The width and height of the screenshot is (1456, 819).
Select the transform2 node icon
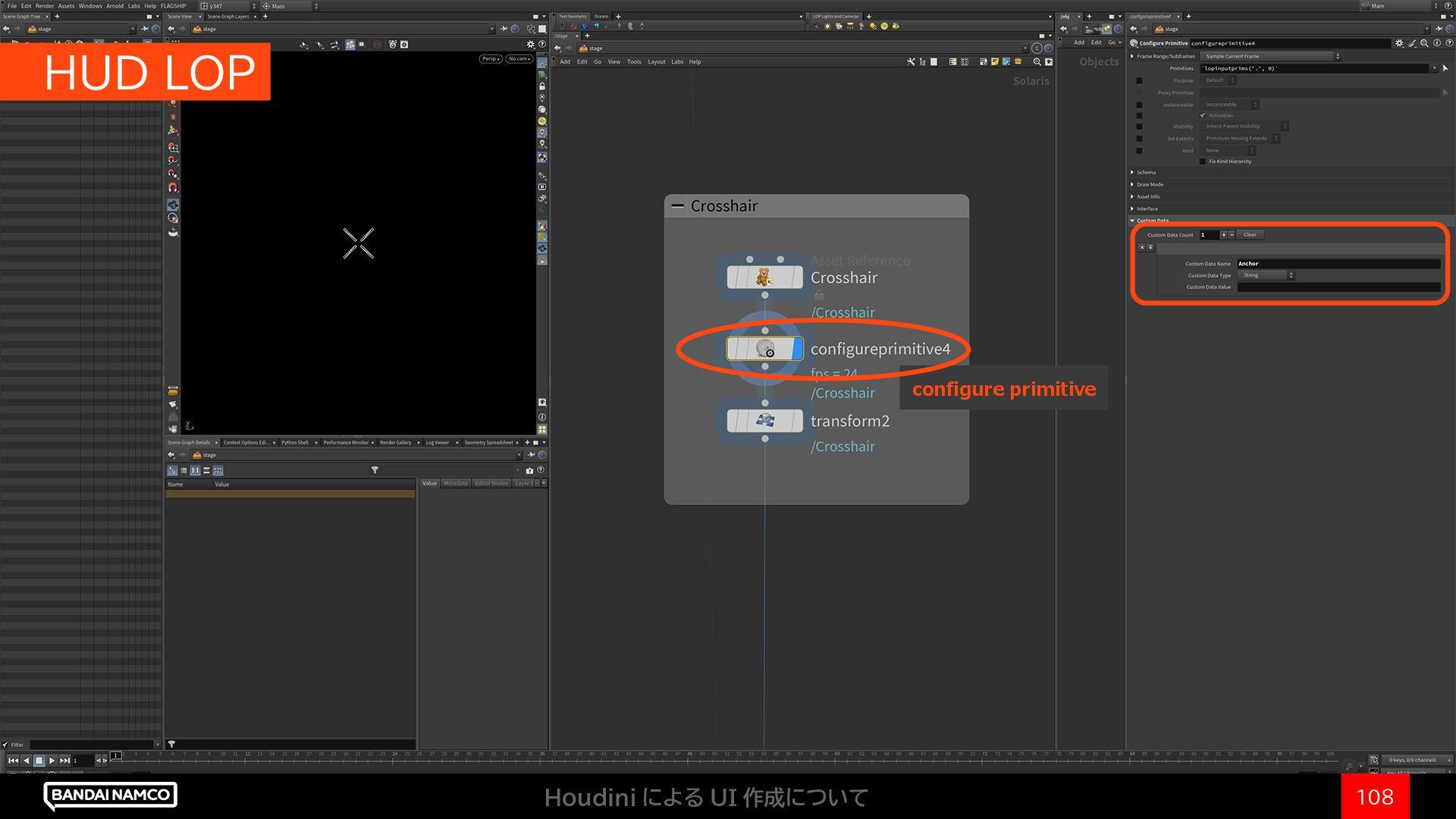point(764,421)
